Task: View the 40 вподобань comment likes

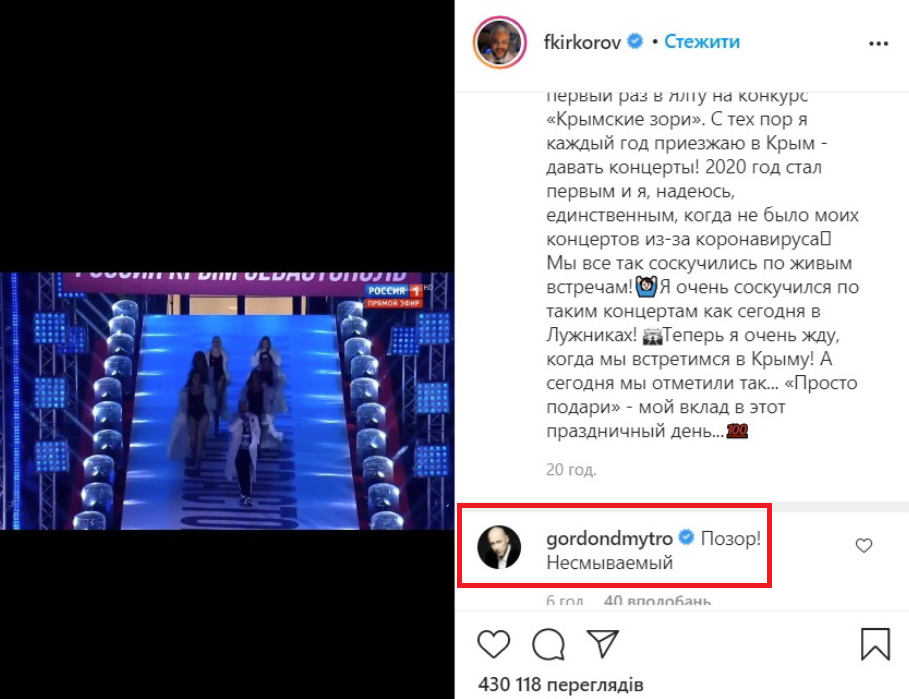Action: point(657,600)
